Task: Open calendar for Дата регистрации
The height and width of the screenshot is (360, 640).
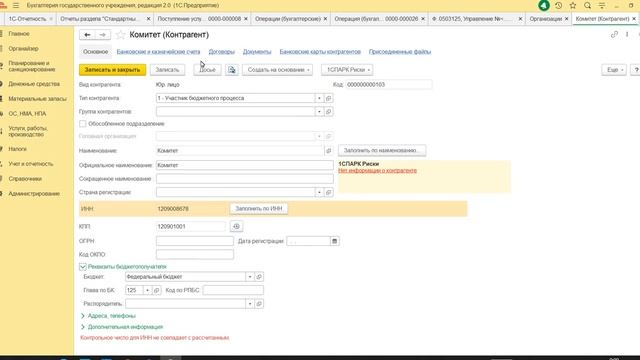Action: 334,241
